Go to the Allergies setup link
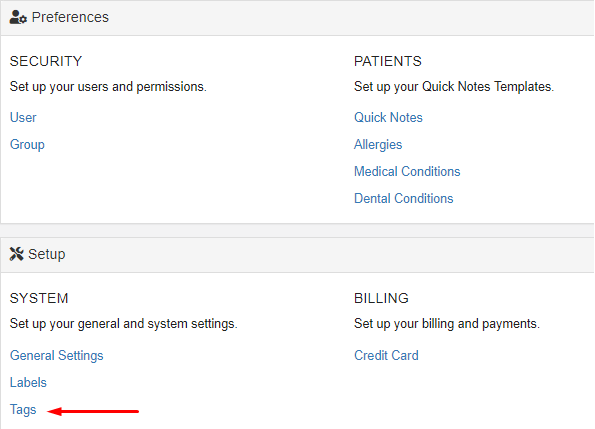This screenshot has width=595, height=429. point(378,145)
